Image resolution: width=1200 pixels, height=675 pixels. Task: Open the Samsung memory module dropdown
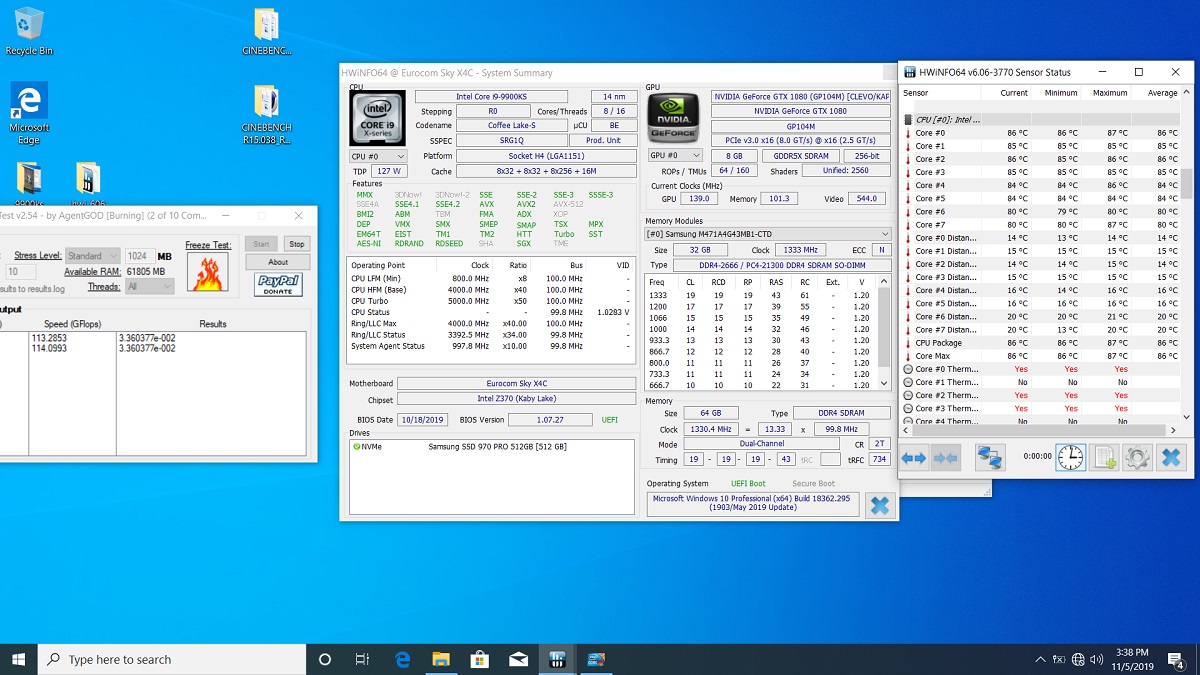click(x=769, y=234)
